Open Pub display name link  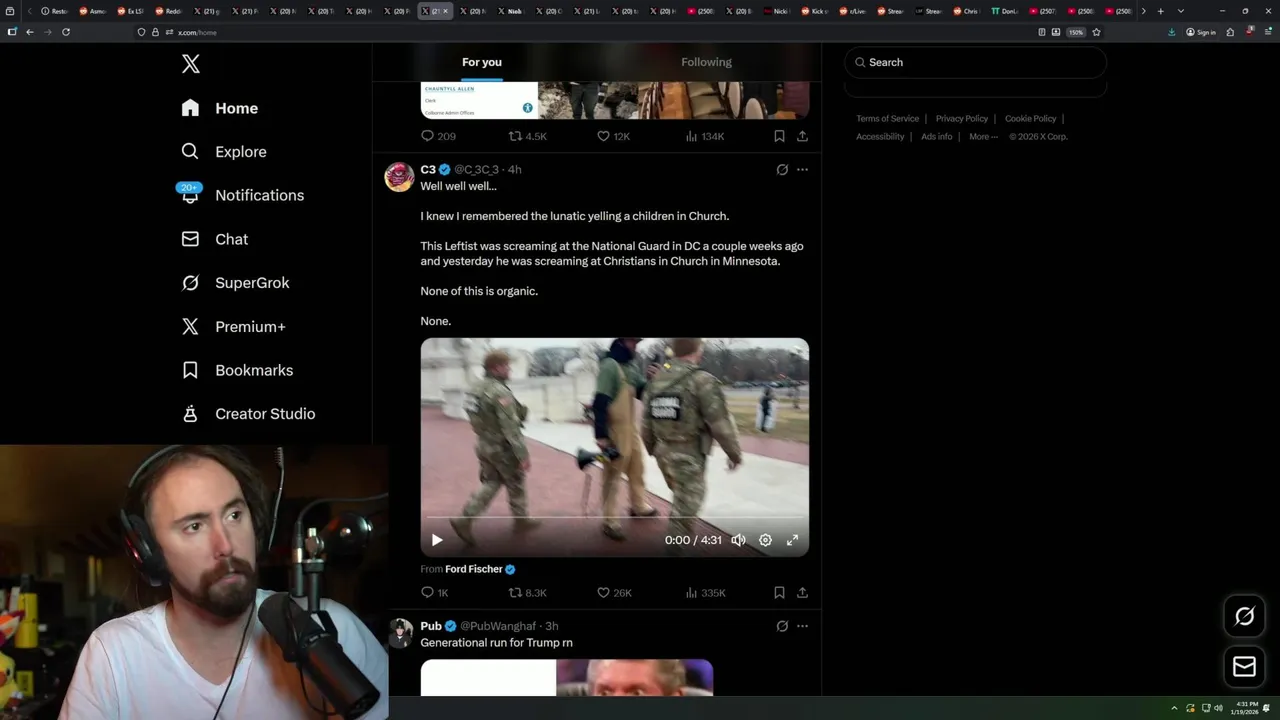(x=431, y=626)
